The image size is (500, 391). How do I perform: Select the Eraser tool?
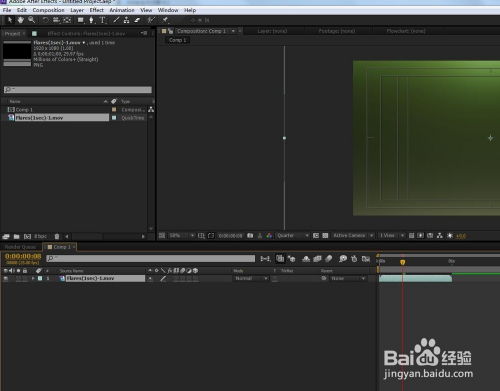pos(137,20)
